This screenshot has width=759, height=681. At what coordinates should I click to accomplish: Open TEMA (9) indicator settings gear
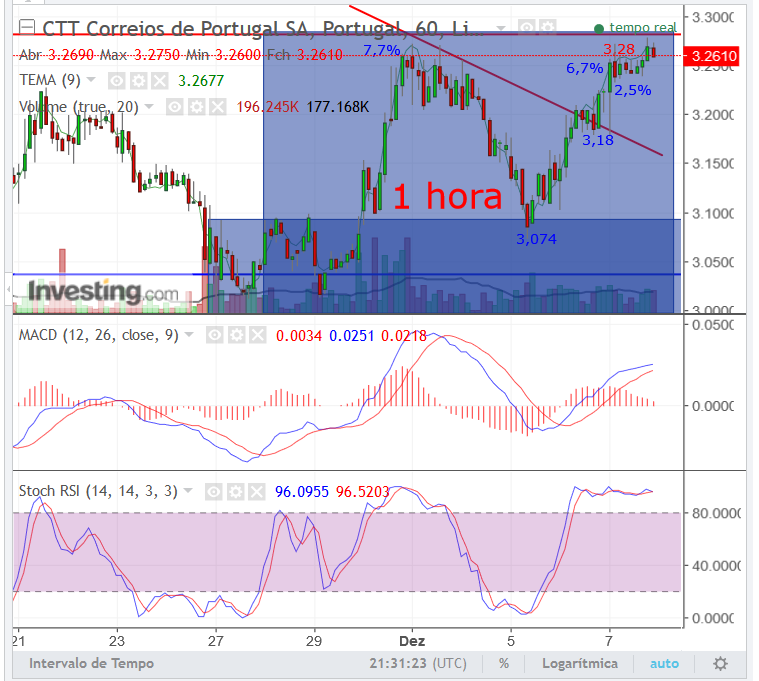[x=138, y=81]
